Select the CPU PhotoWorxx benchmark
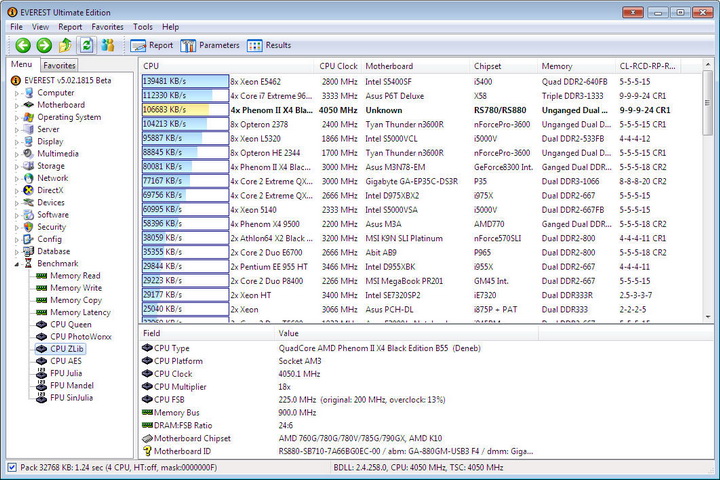Viewport: 720px width, 480px height. (74, 337)
